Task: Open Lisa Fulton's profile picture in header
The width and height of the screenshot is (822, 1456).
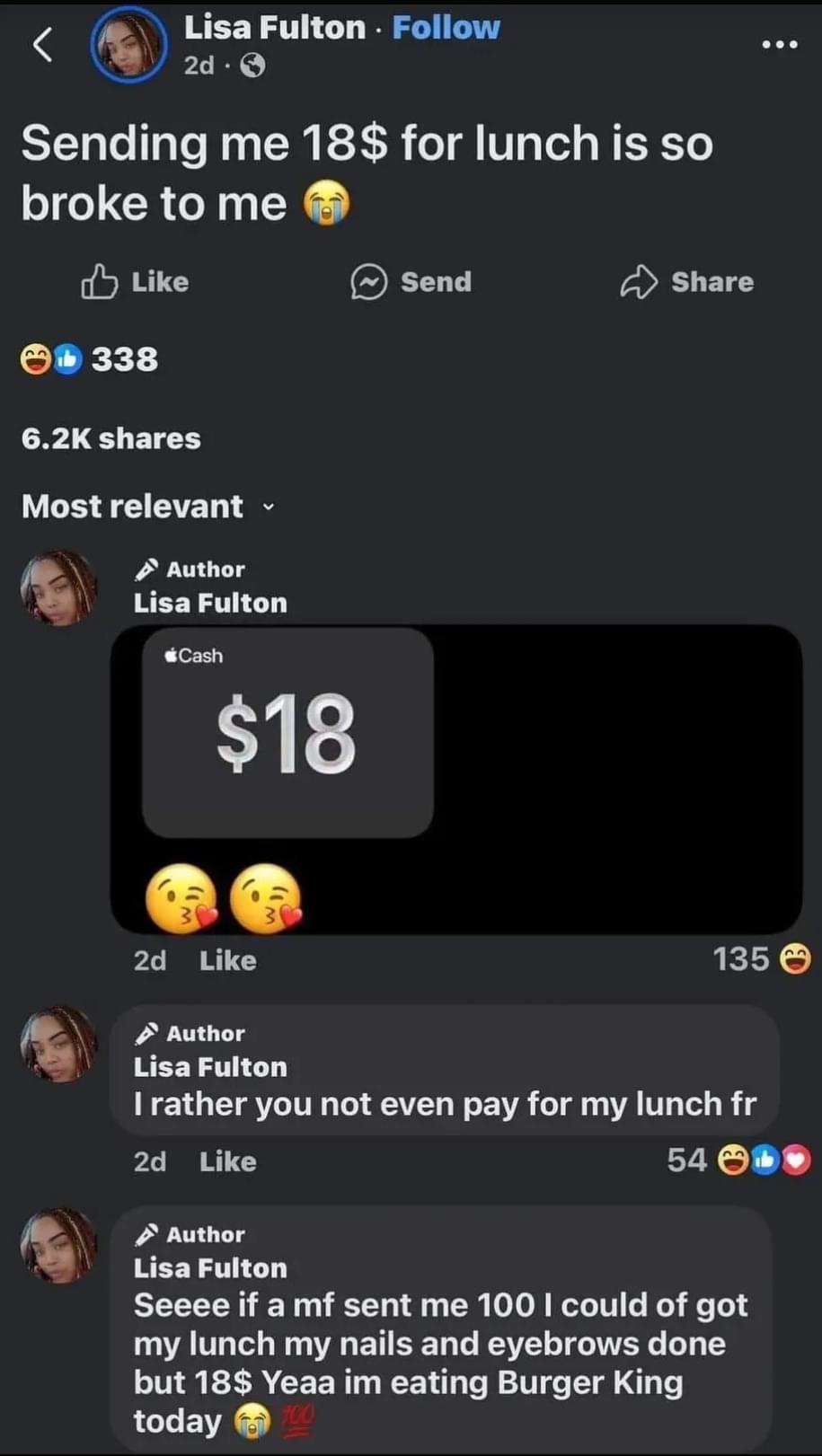Action: point(129,45)
